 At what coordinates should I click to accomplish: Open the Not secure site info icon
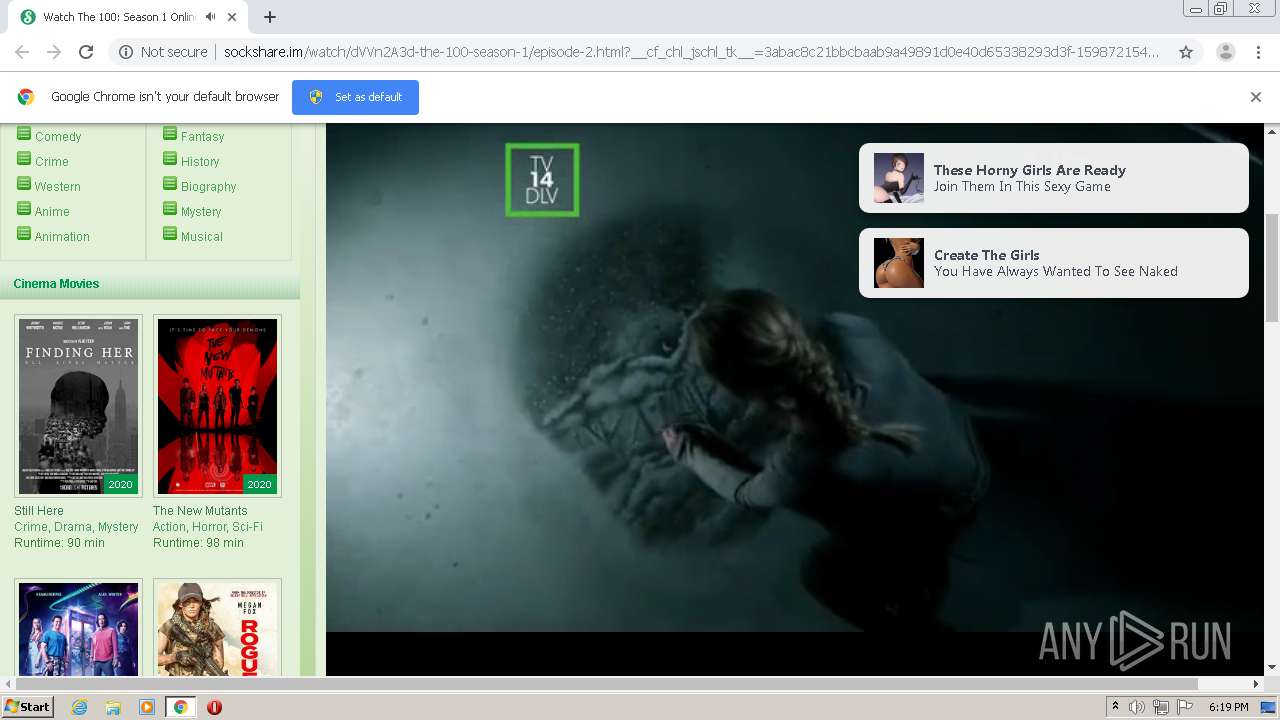pos(126,52)
